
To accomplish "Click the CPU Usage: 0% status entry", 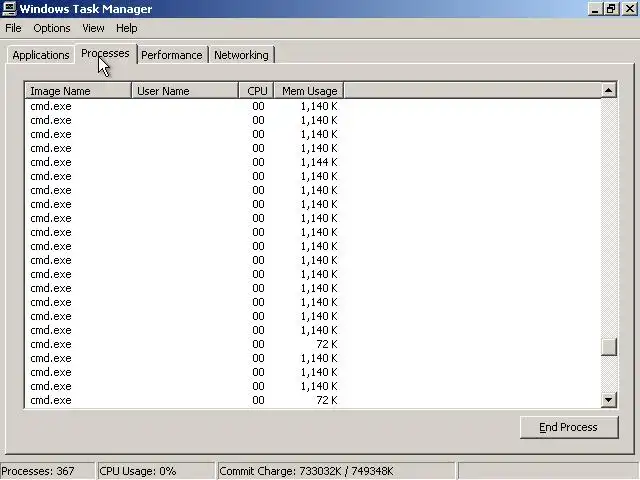I will point(156,471).
